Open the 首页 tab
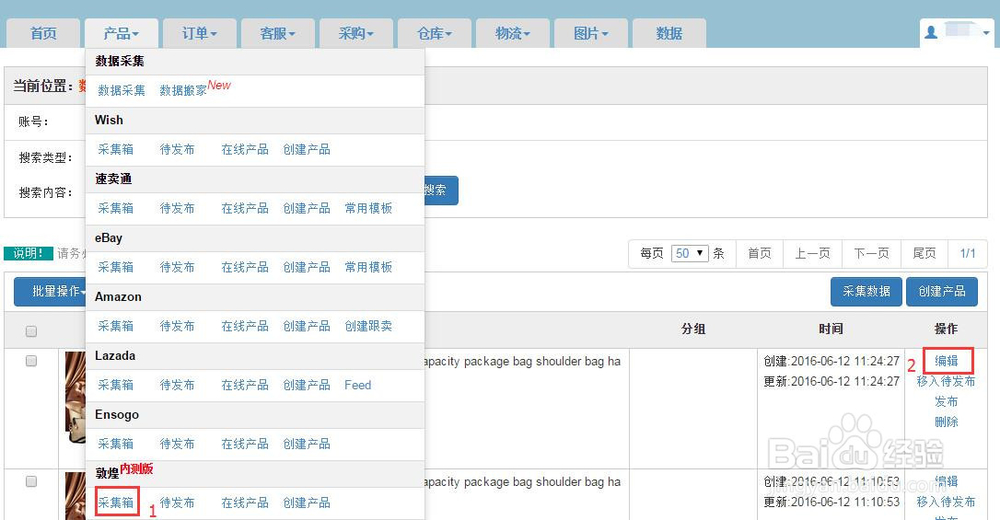 click(x=43, y=33)
